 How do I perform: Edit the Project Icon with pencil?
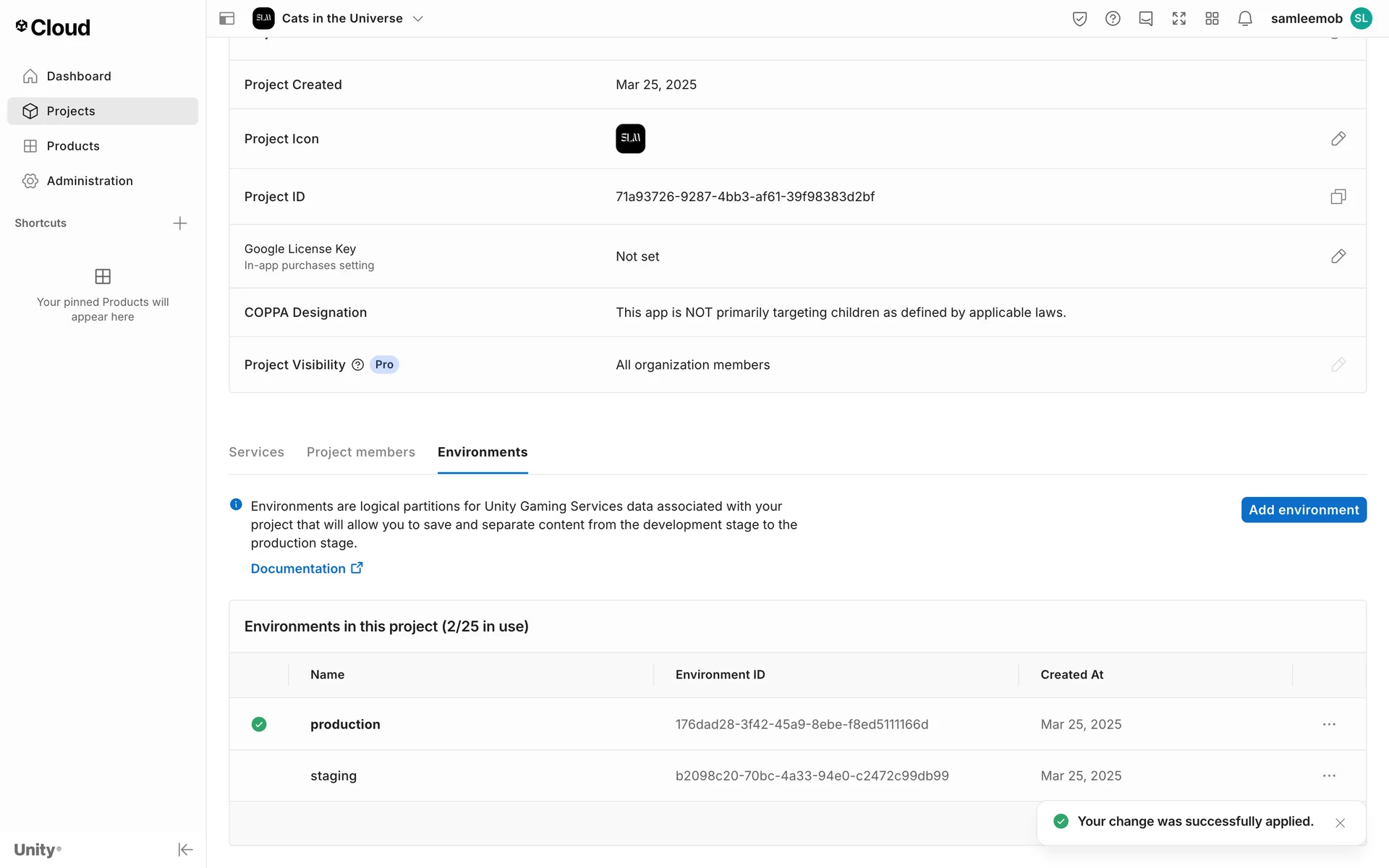pos(1338,138)
